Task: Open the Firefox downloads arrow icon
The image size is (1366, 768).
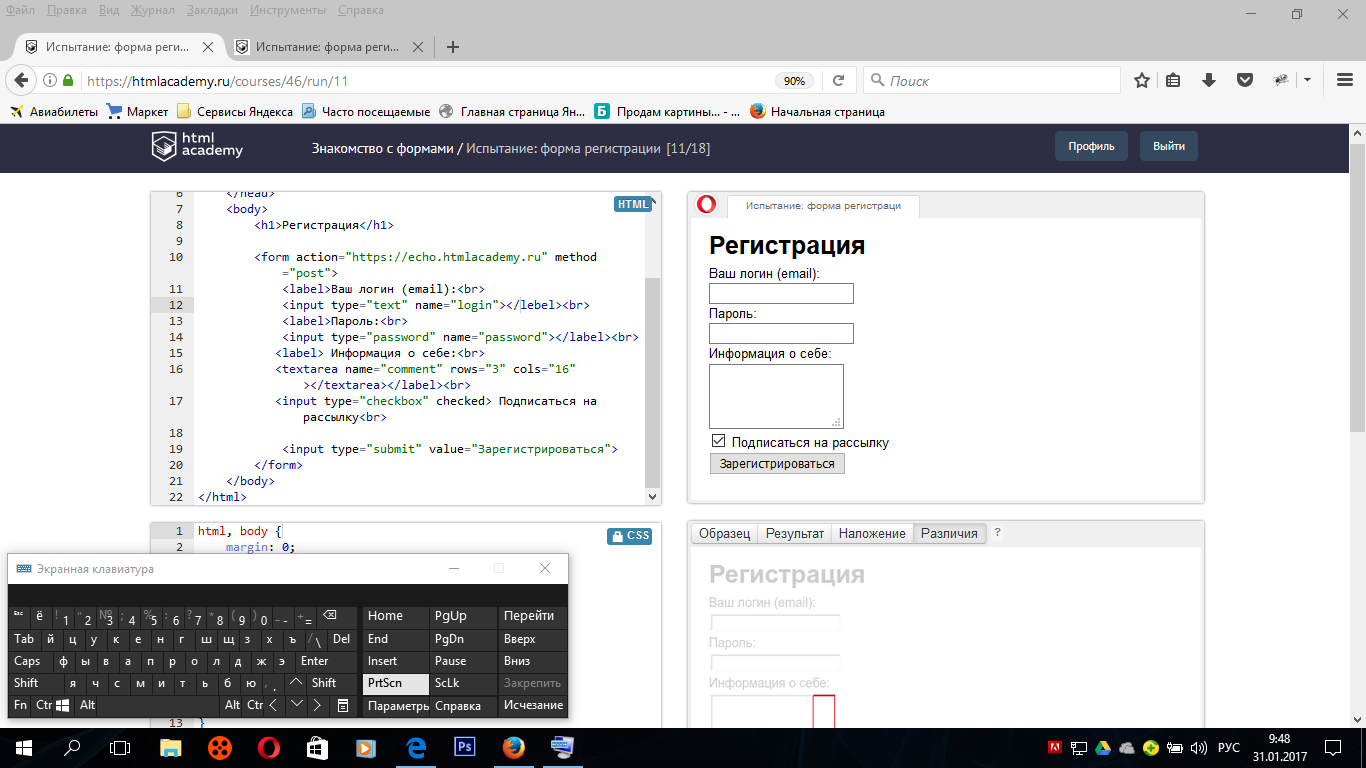Action: pyautogui.click(x=1208, y=81)
